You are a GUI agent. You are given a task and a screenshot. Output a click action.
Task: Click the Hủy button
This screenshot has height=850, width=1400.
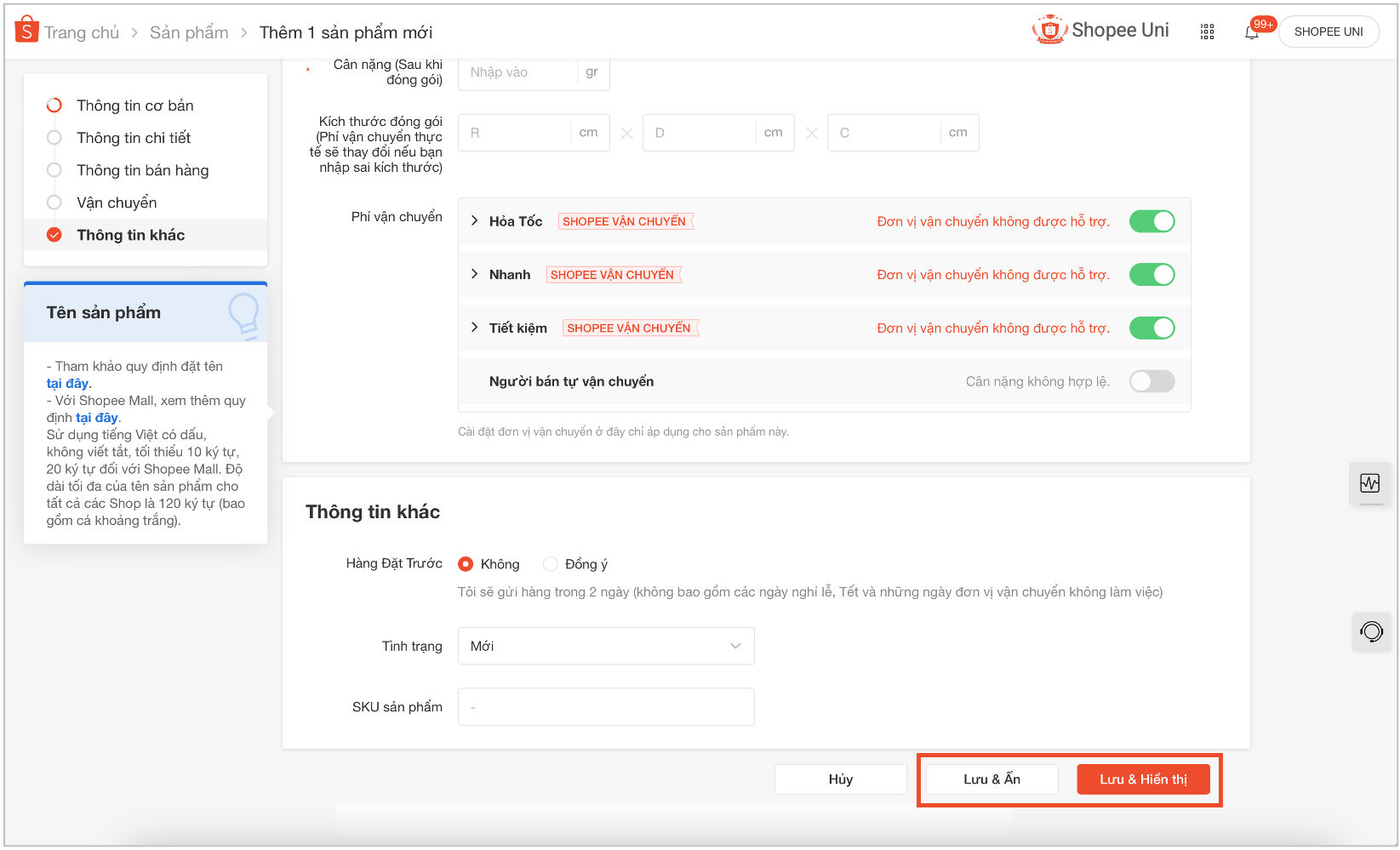click(x=840, y=779)
